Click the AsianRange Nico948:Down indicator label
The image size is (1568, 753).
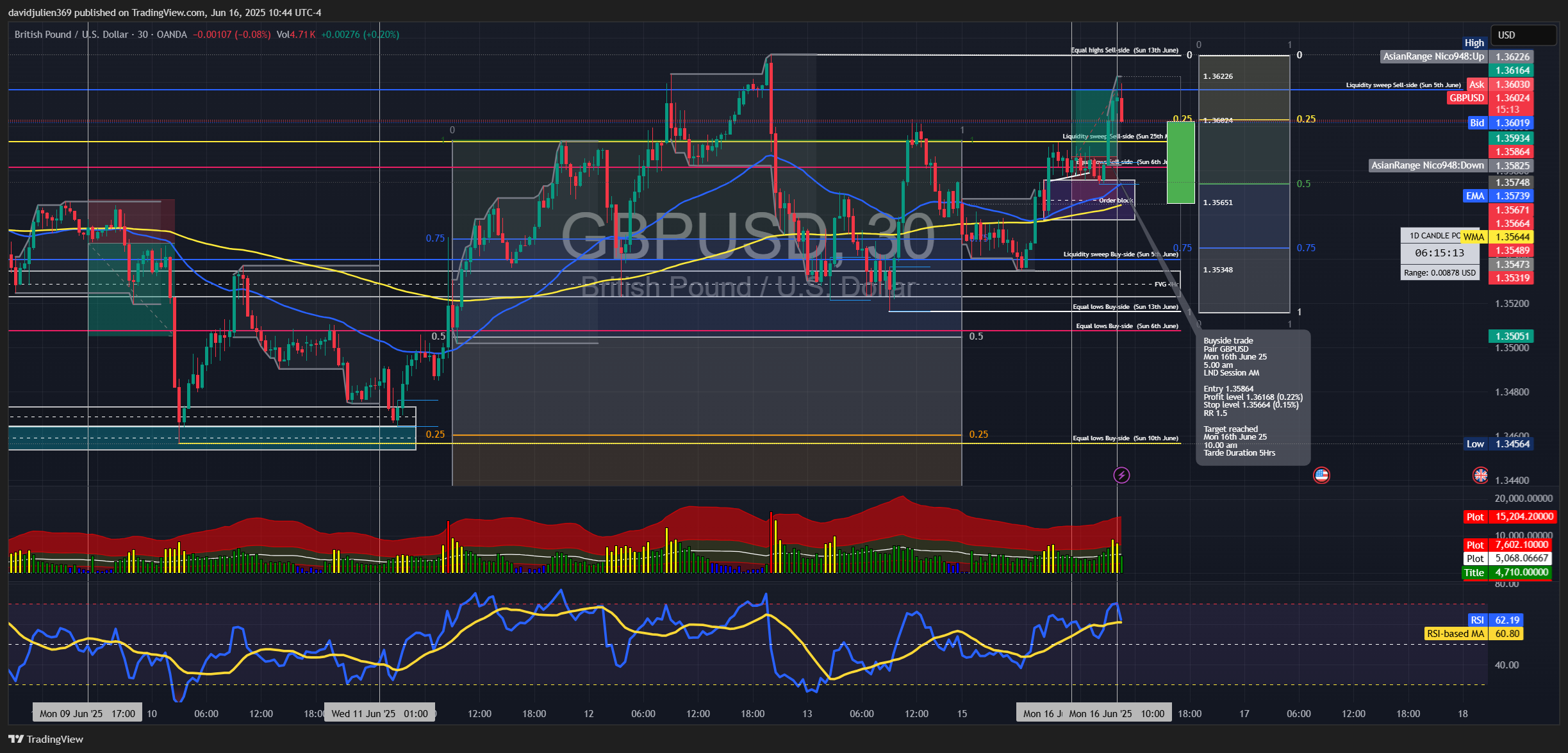(x=1428, y=165)
